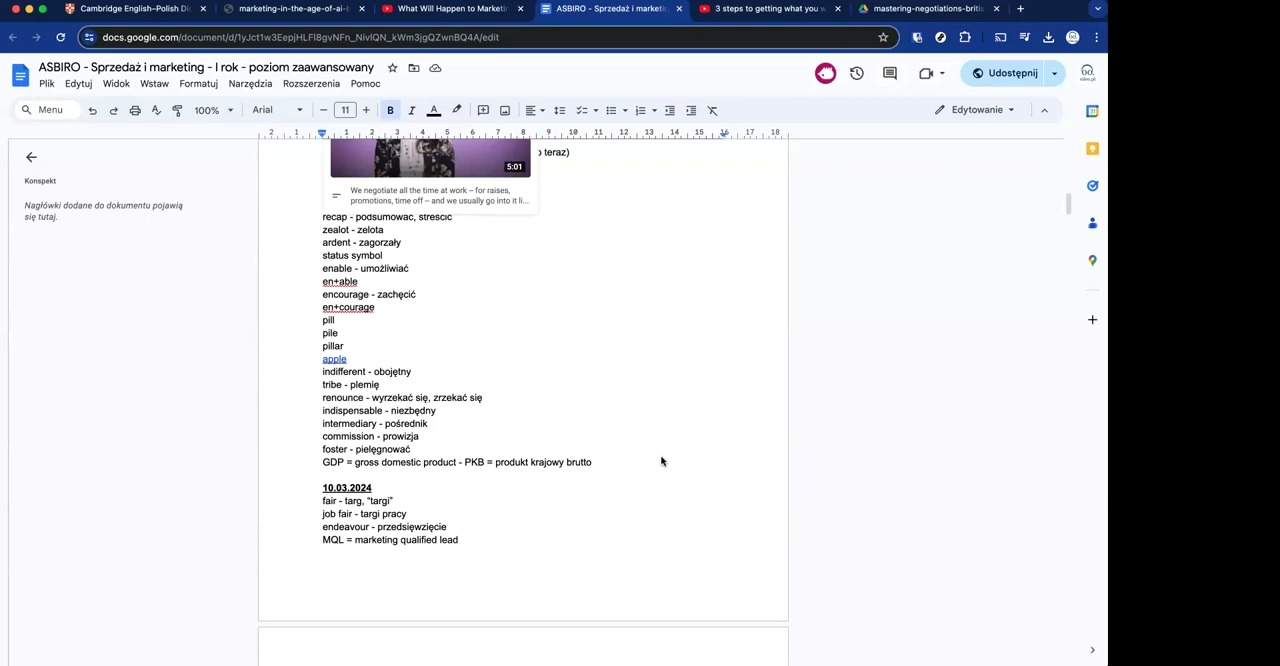Decrease font size with minus button
The width and height of the screenshot is (1280, 666).
pyautogui.click(x=323, y=110)
